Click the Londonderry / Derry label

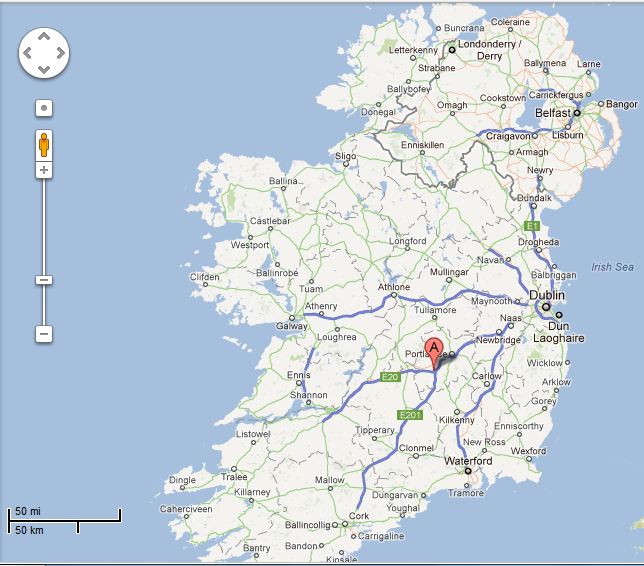point(488,51)
